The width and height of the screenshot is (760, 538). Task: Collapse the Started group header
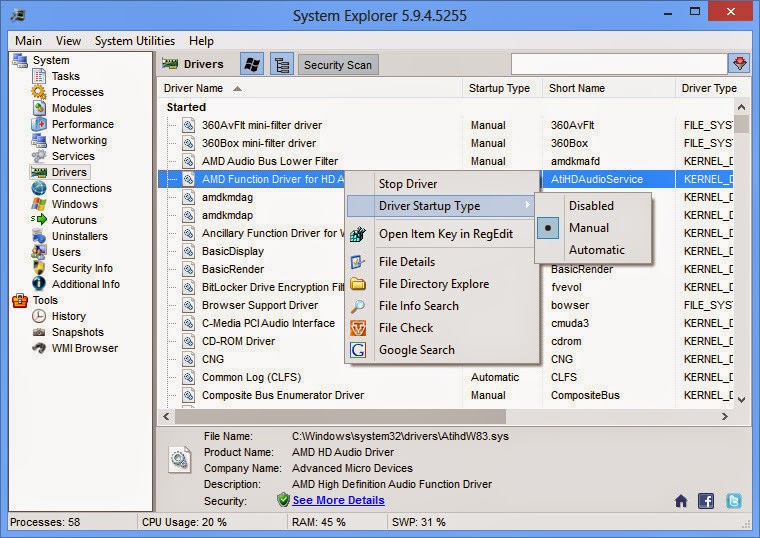(186, 107)
